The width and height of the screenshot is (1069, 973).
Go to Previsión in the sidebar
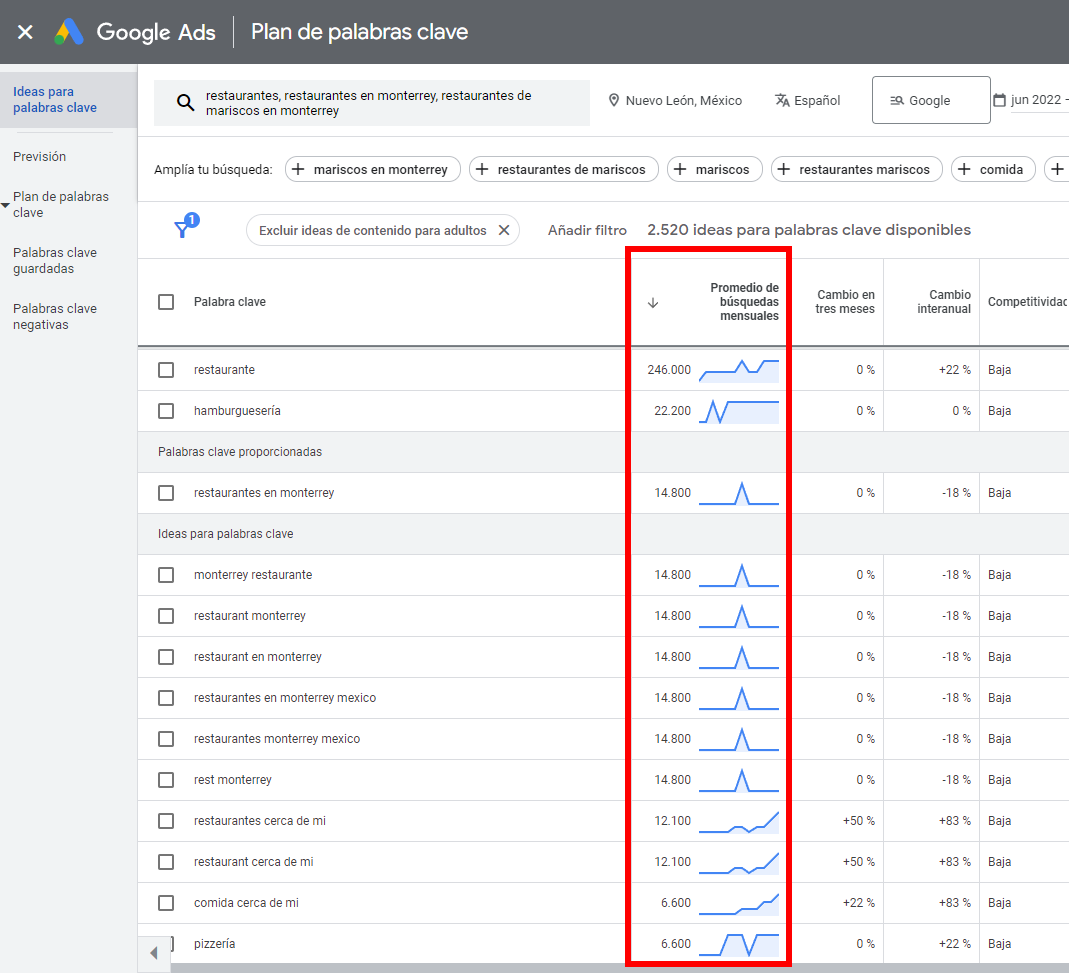click(40, 157)
